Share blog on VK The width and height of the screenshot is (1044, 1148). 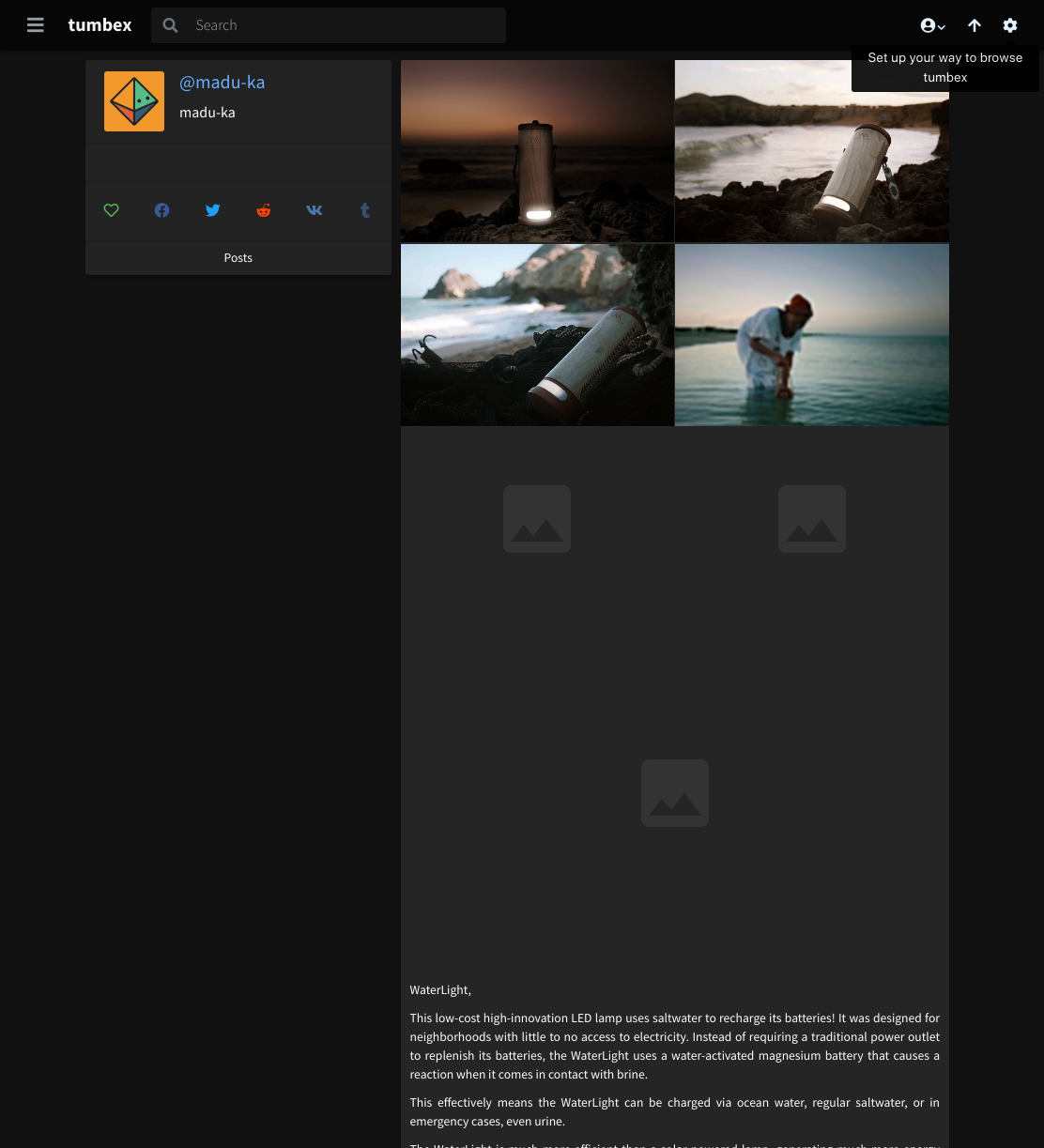click(x=315, y=210)
